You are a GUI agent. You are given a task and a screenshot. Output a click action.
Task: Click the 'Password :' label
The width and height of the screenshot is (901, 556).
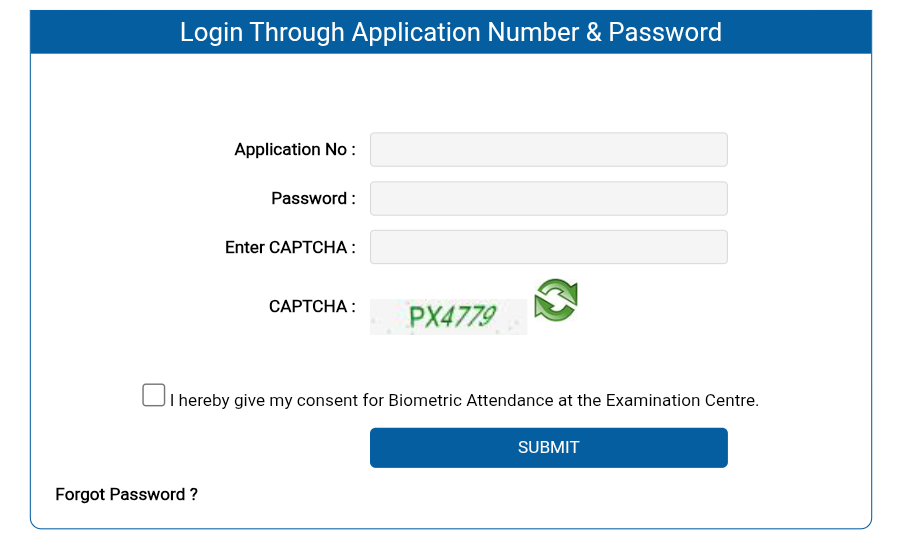[x=313, y=199]
